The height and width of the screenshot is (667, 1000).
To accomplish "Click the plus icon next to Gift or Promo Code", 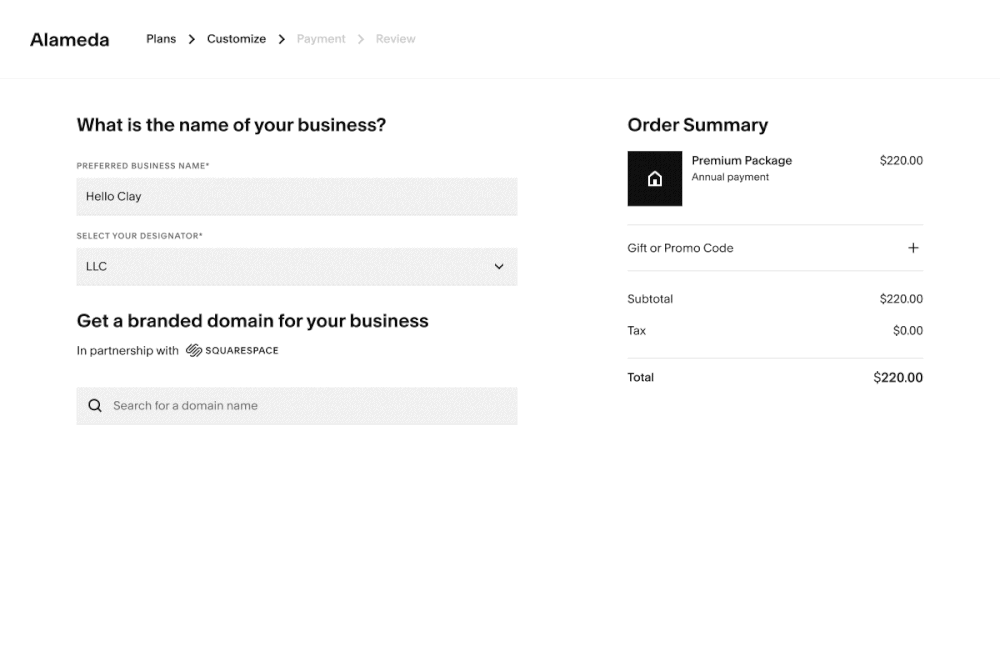I will pyautogui.click(x=912, y=247).
